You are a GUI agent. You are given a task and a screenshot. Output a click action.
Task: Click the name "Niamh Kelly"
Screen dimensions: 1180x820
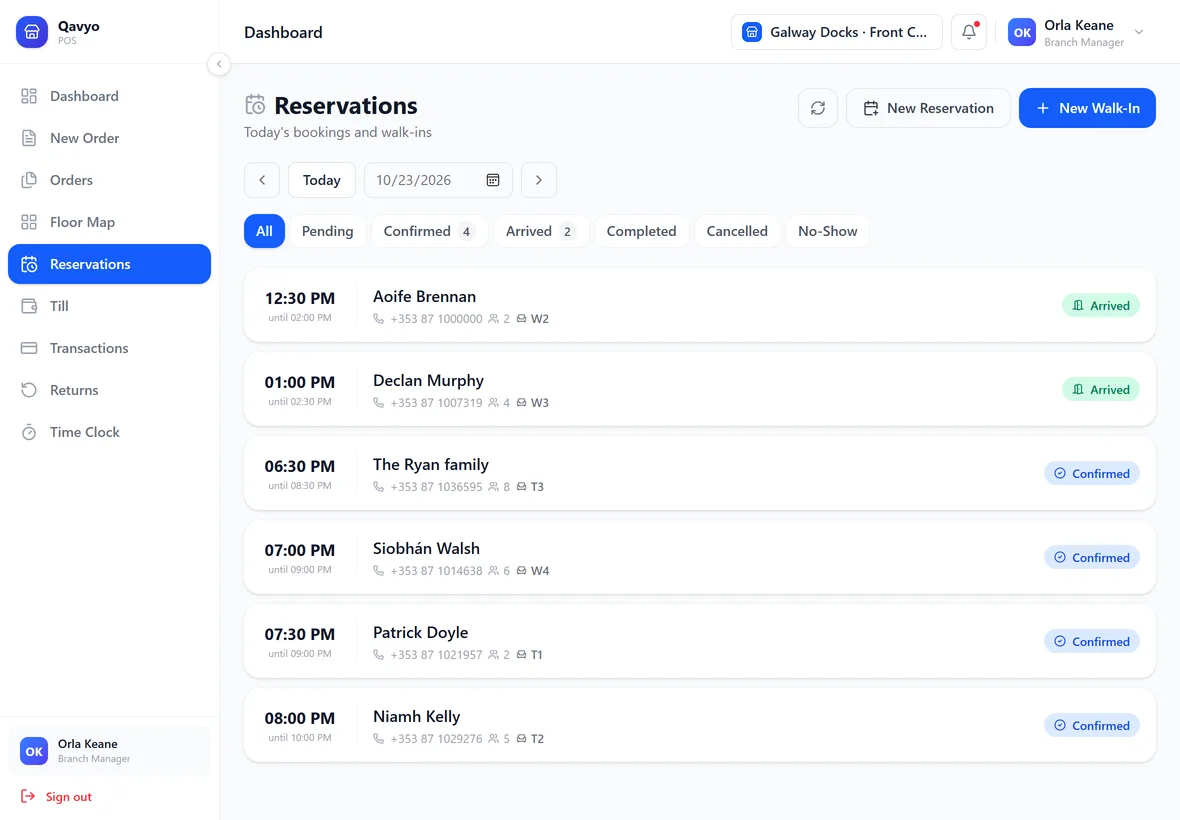pos(416,717)
